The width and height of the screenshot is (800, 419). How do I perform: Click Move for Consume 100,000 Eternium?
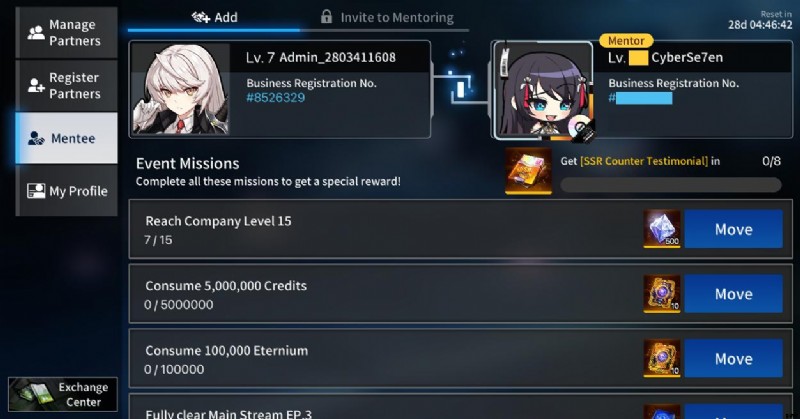733,359
